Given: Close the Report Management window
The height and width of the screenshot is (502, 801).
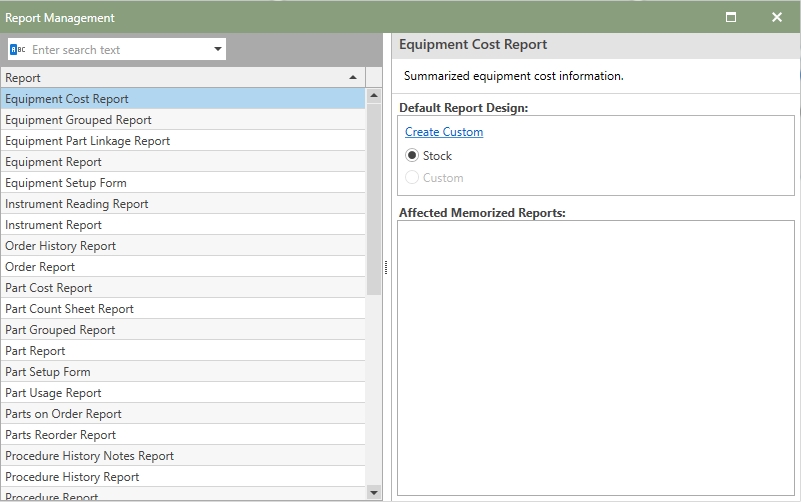Looking at the screenshot, I should coord(777,17).
